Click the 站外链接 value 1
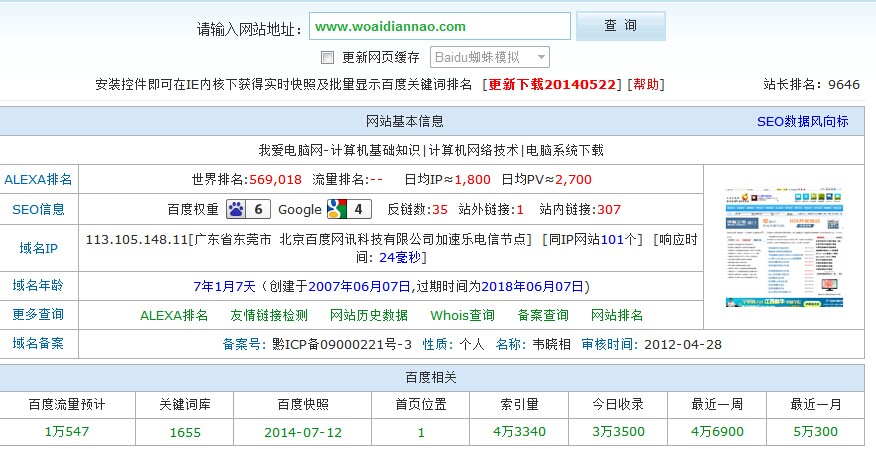Viewport: 876px width, 449px height. 520,209
